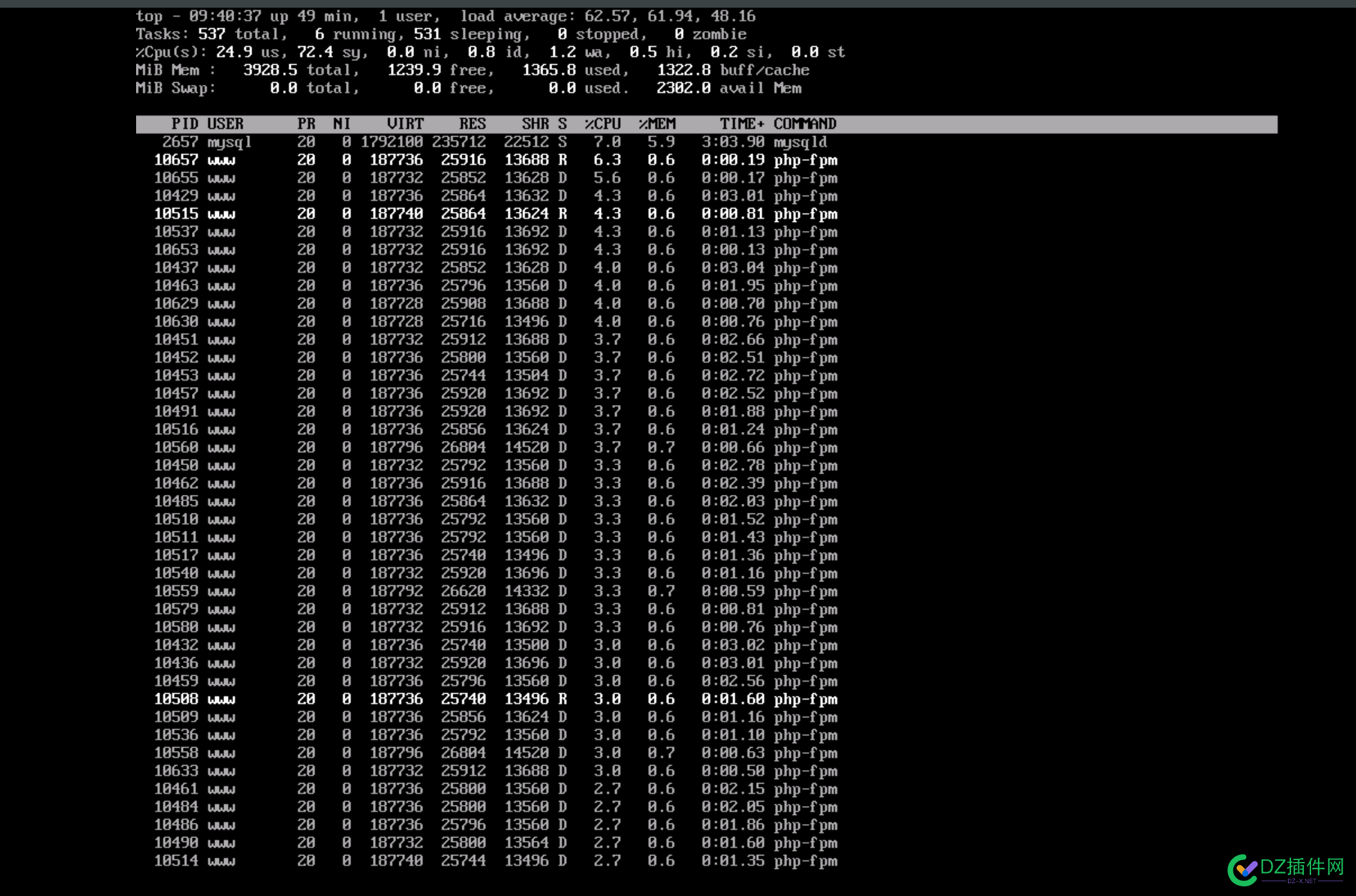The width and height of the screenshot is (1356, 896).
Task: Select process row with PID 10452
Action: point(494,358)
